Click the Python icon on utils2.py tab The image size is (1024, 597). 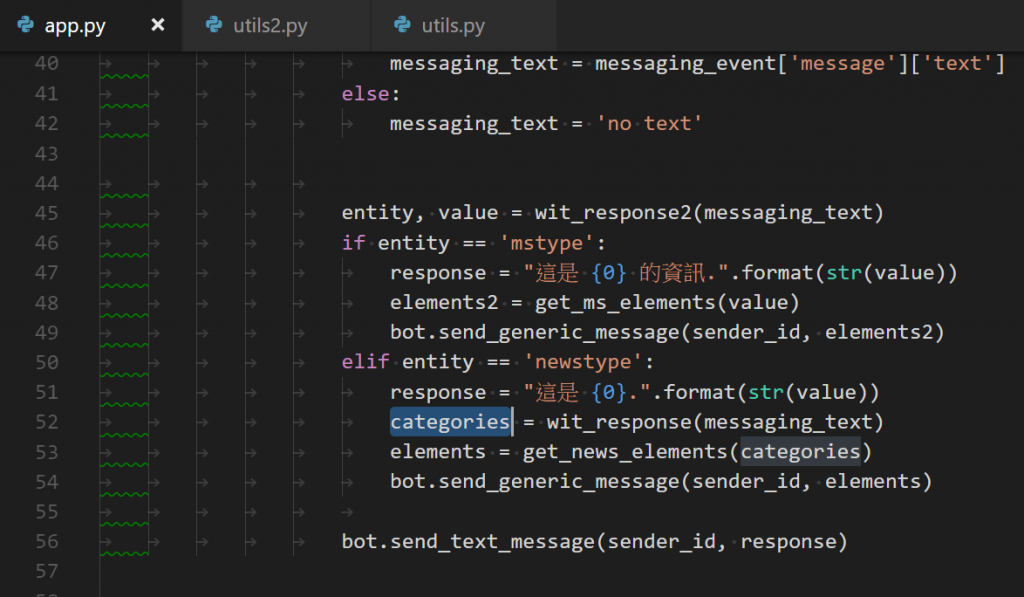pos(214,25)
